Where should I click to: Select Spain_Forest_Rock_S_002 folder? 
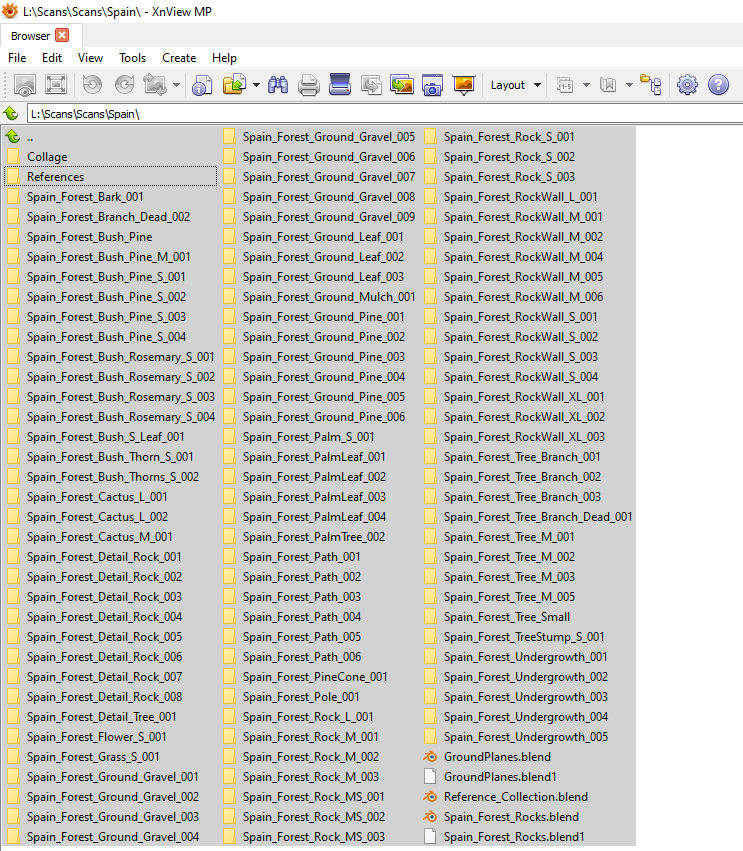pyautogui.click(x=528, y=157)
